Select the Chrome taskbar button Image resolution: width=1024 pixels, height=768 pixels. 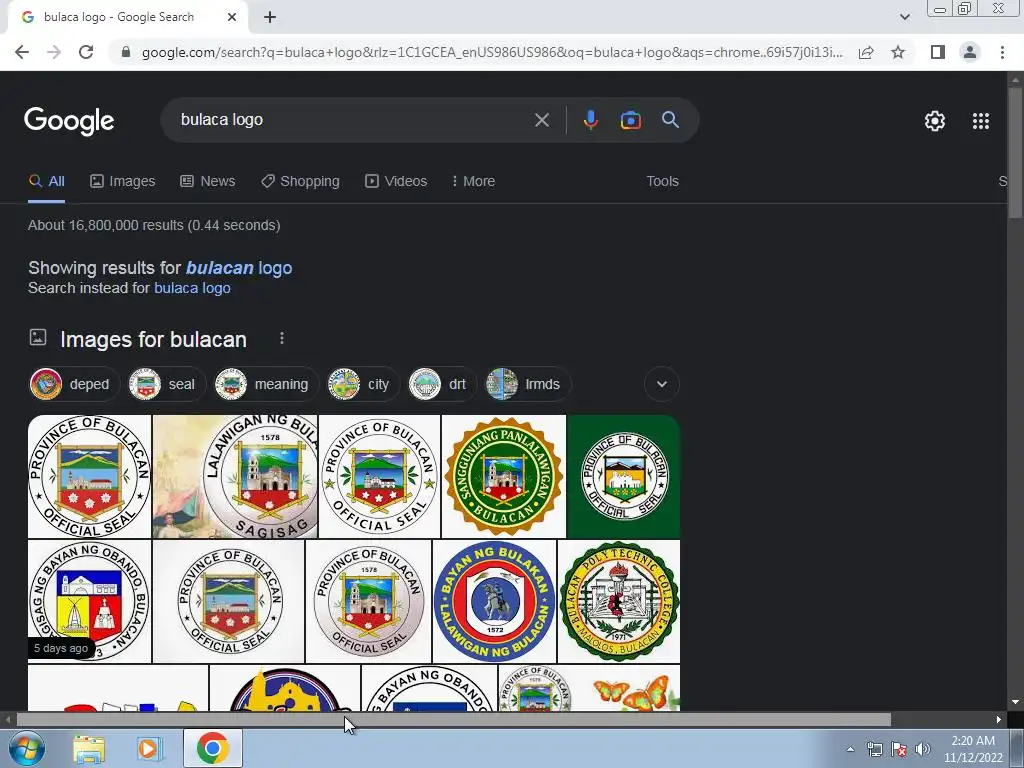point(213,748)
